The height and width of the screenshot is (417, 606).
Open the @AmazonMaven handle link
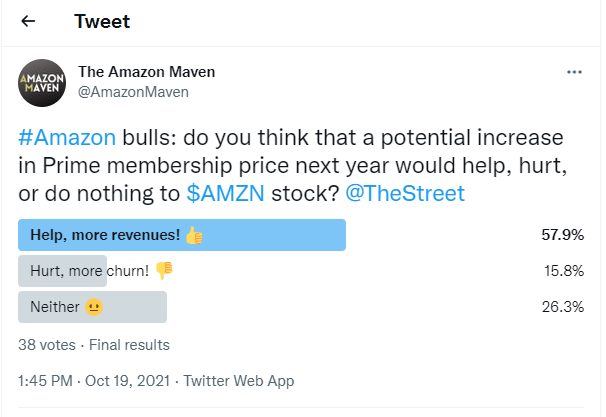click(133, 92)
